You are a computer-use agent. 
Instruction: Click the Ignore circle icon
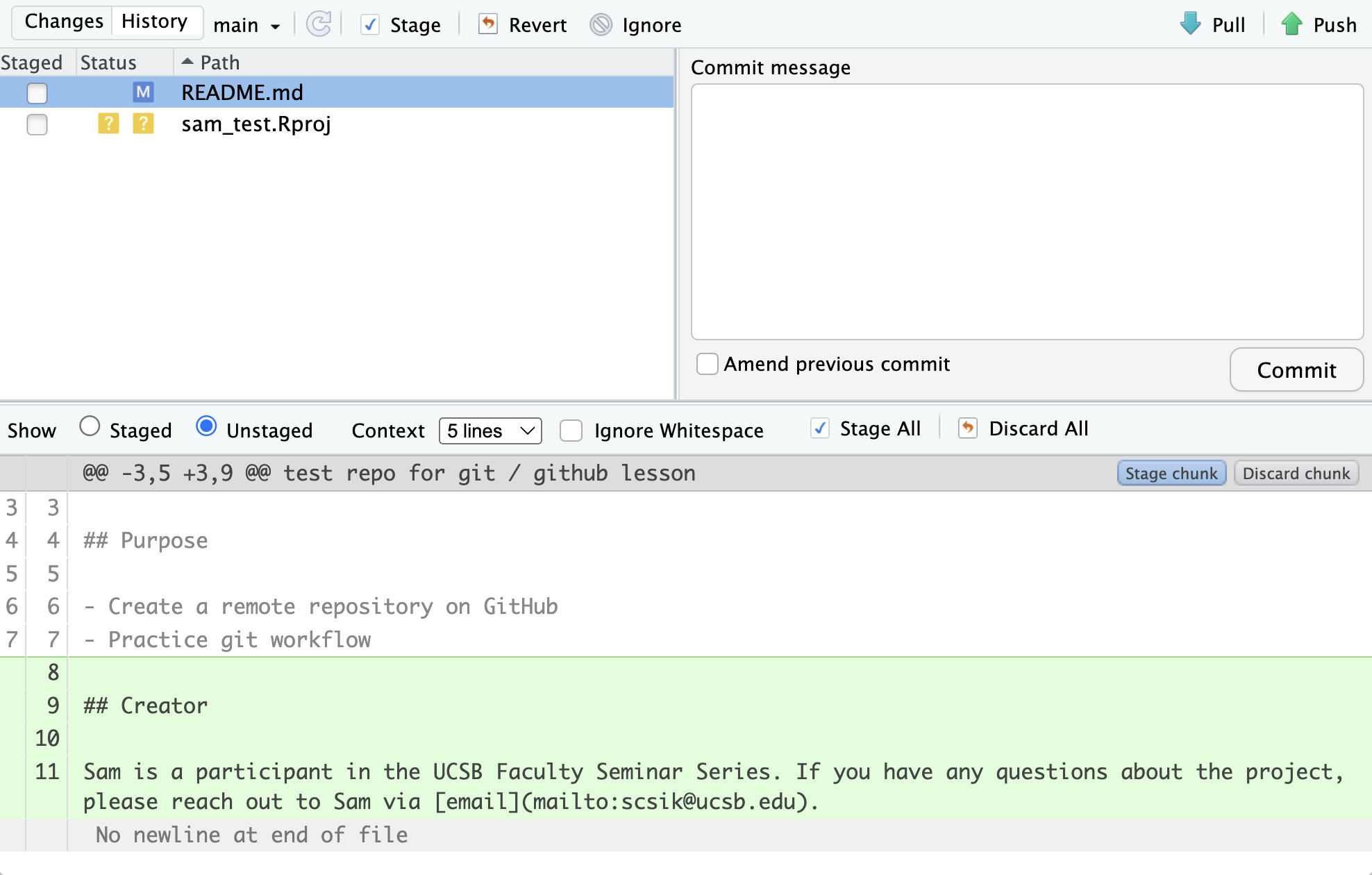coord(601,25)
